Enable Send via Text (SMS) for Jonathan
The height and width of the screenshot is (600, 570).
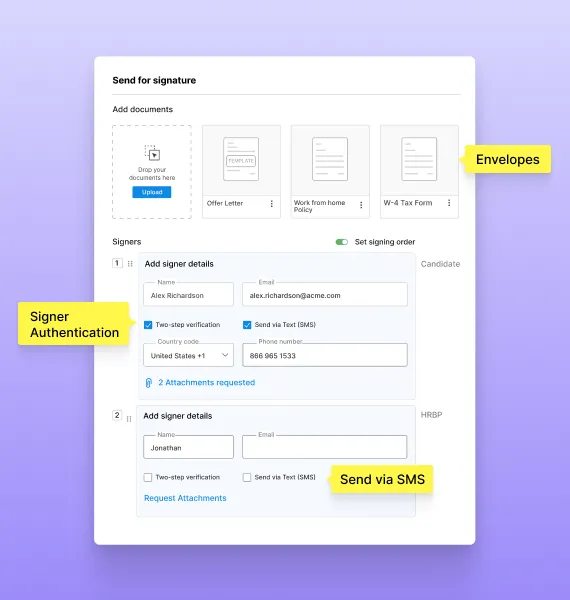[x=247, y=478]
